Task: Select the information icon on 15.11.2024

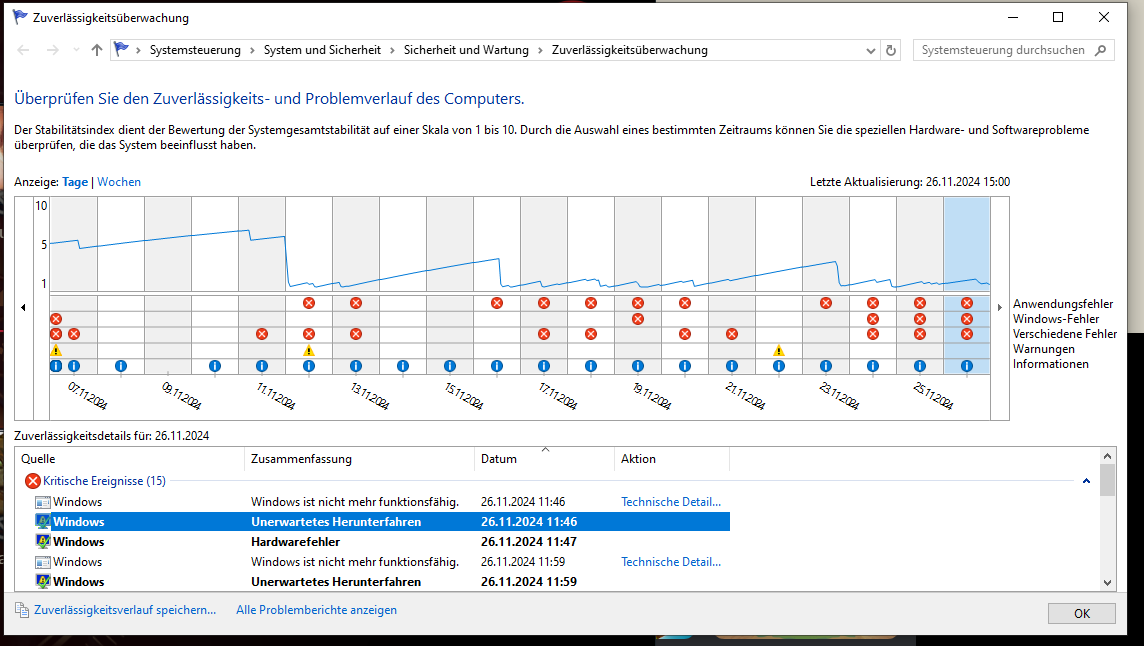Action: point(449,366)
